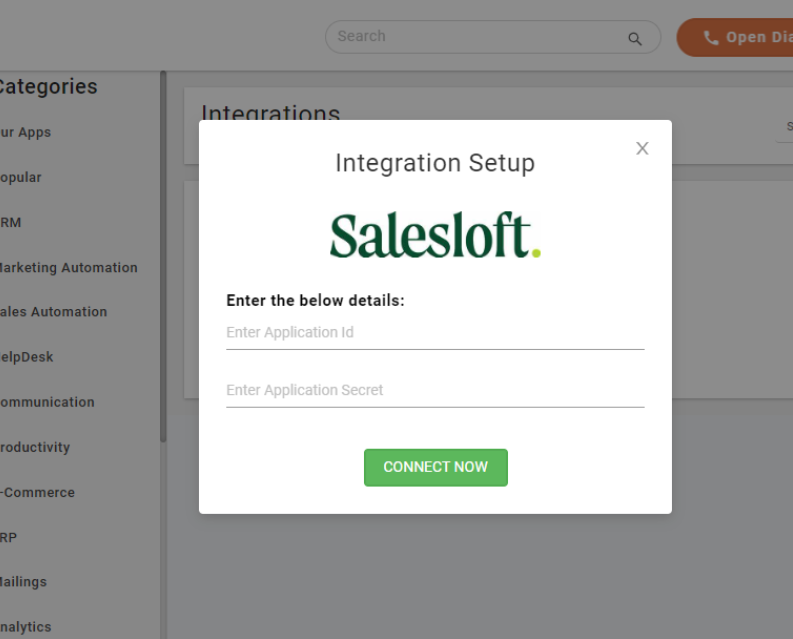Select the Communication category

click(x=47, y=402)
